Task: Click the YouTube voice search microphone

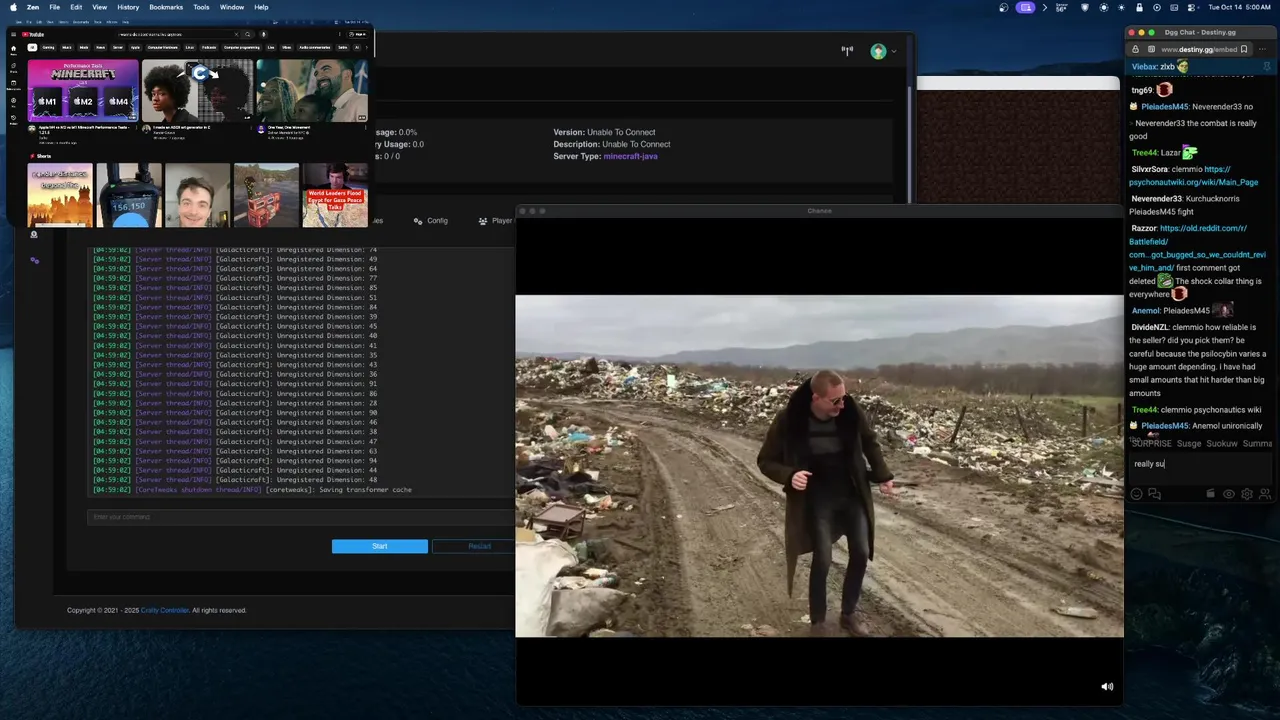Action: tap(263, 34)
